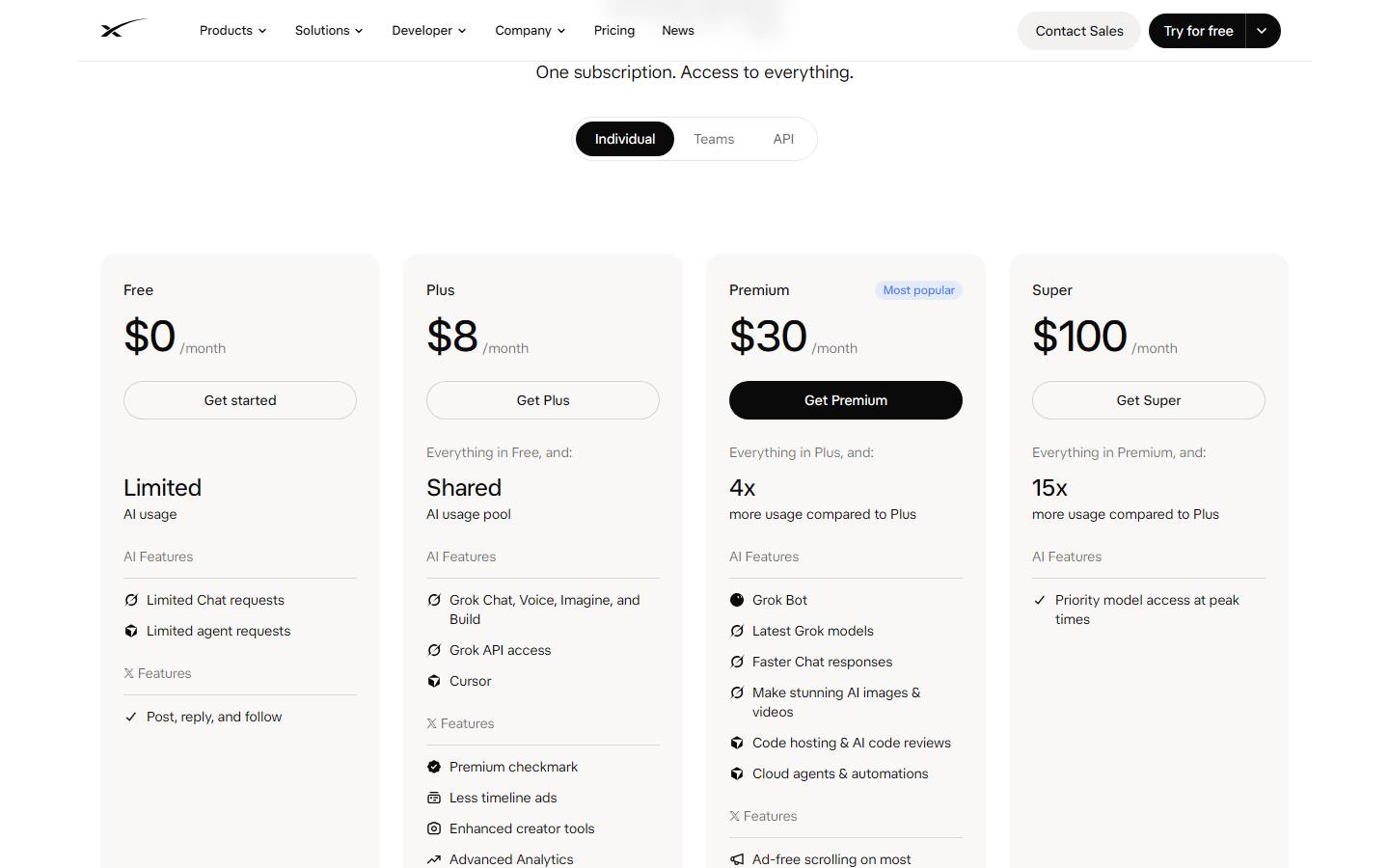Screen dimensions: 1389x868
Task: Click the cube icon beside Code hosting
Action: 737,743
